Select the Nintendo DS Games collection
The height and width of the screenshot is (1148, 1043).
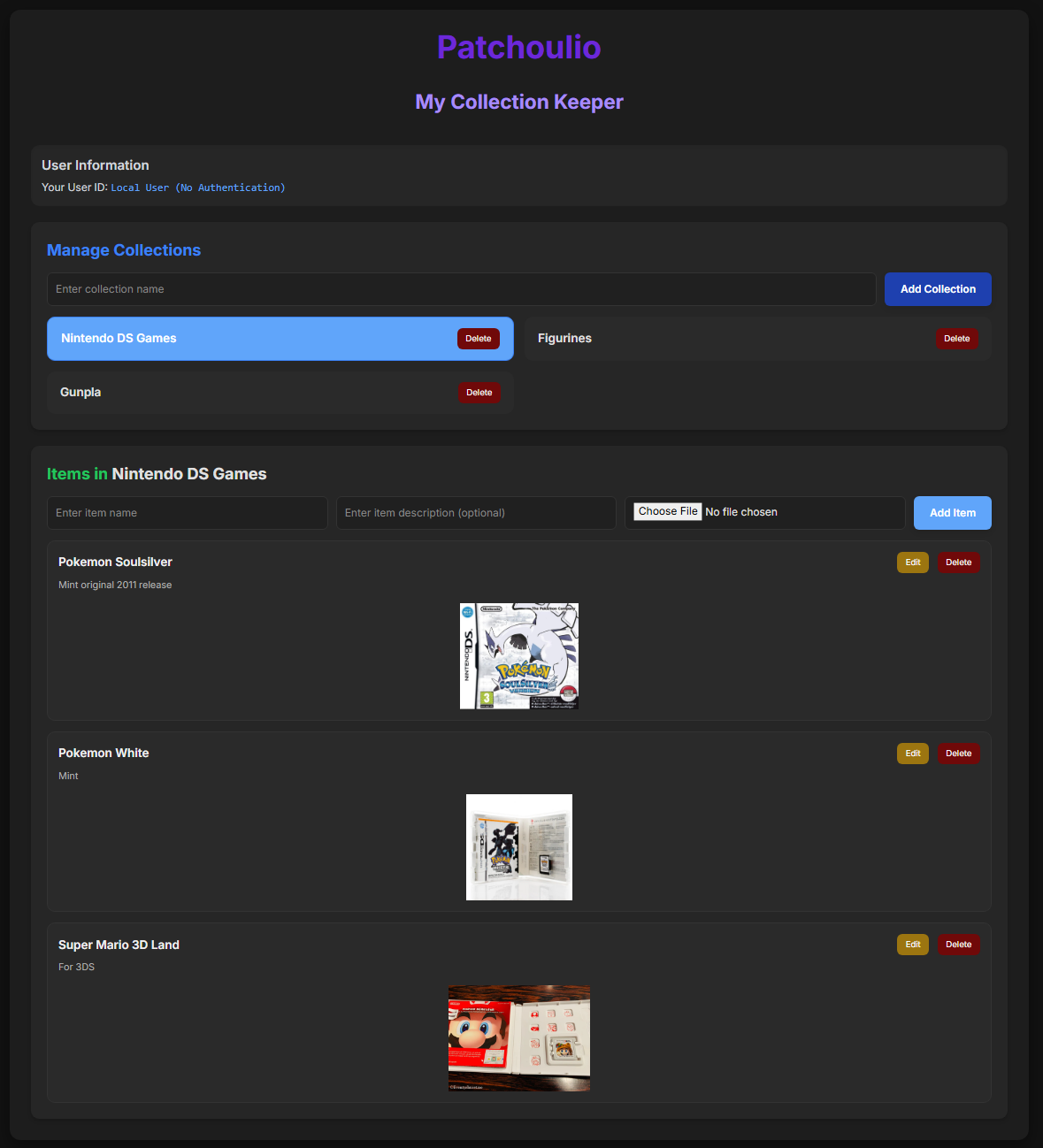(280, 339)
